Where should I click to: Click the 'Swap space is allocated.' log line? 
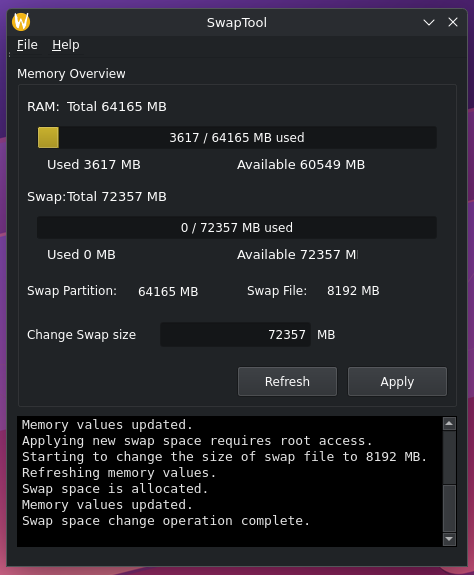click(x=115, y=489)
